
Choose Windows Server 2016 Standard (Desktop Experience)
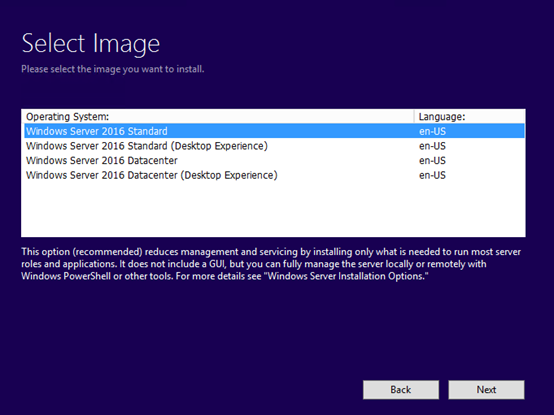pyautogui.click(x=274, y=146)
